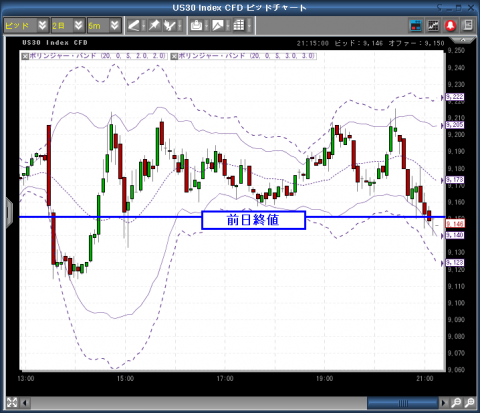Click the Bollinger Band (20, 0, 5, 3.0, 3.0) label
480x413 pixels.
[247, 56]
